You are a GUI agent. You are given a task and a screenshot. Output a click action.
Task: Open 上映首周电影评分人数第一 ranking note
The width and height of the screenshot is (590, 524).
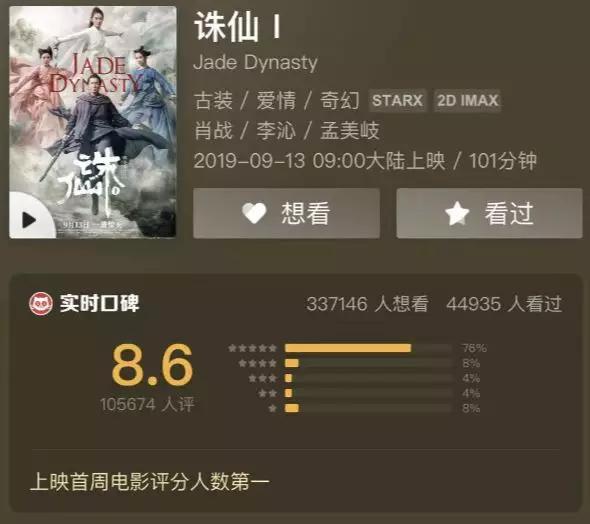[150, 482]
